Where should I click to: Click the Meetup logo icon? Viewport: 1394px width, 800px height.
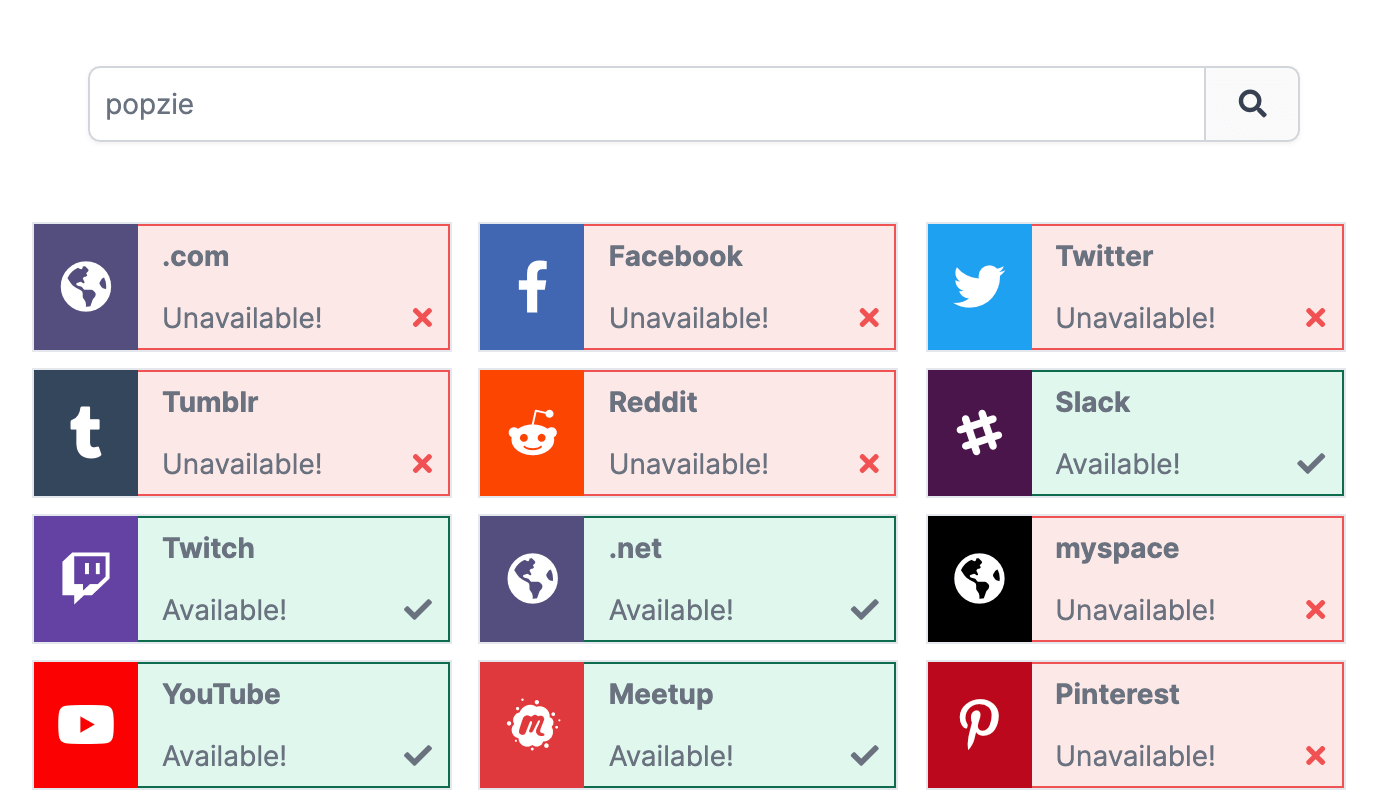tap(532, 725)
